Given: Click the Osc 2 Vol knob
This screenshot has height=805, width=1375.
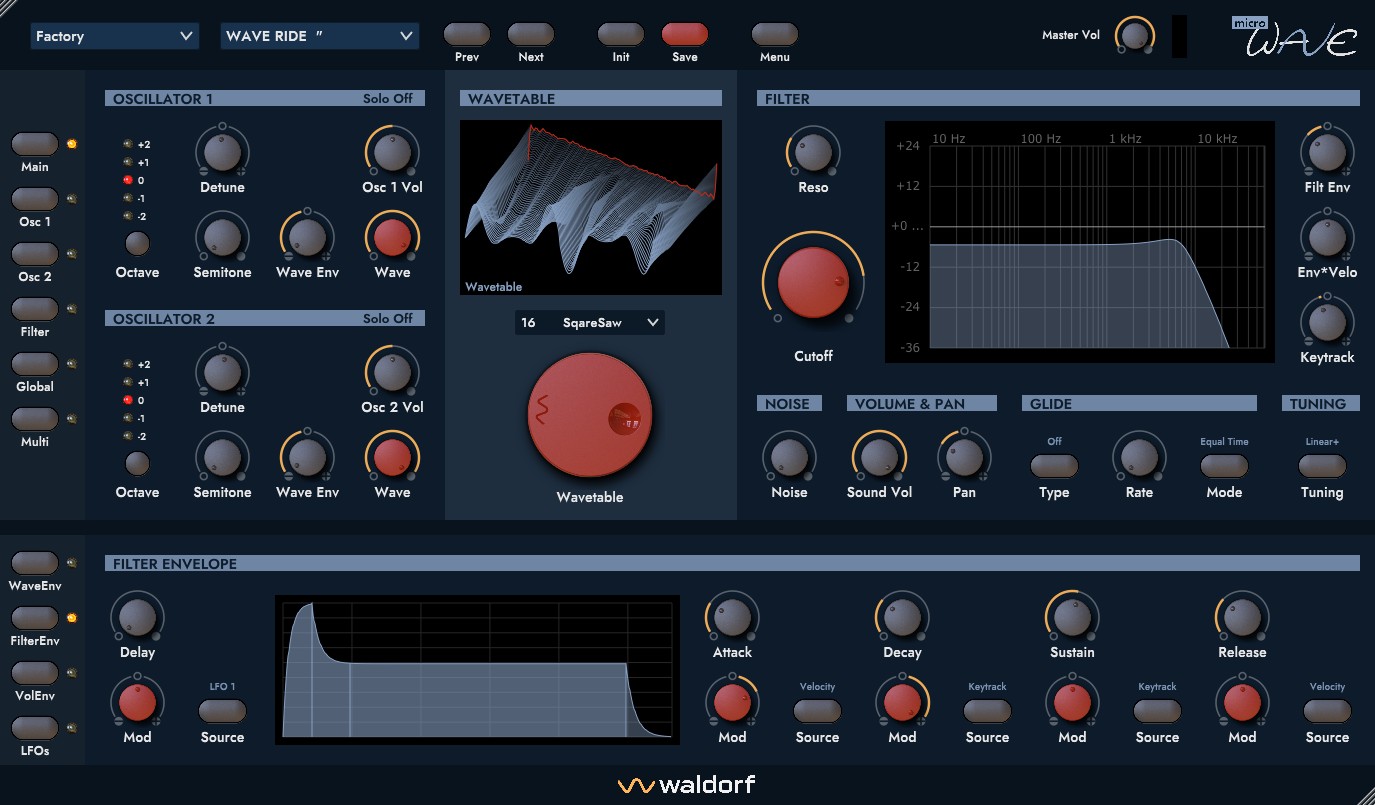Looking at the screenshot, I should click(x=392, y=372).
